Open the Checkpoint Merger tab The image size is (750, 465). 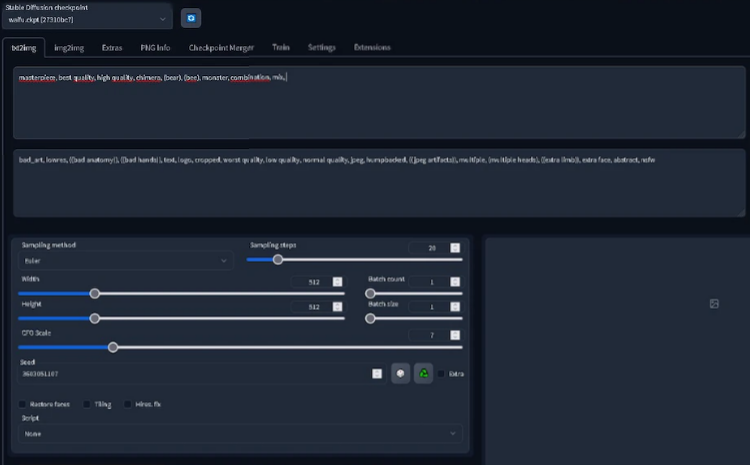tap(221, 48)
